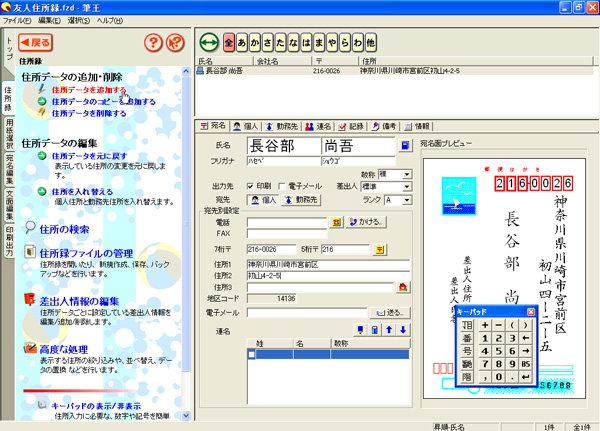The image size is (600, 431).
Task: Close the キーパッド keypad window
Action: [529, 313]
